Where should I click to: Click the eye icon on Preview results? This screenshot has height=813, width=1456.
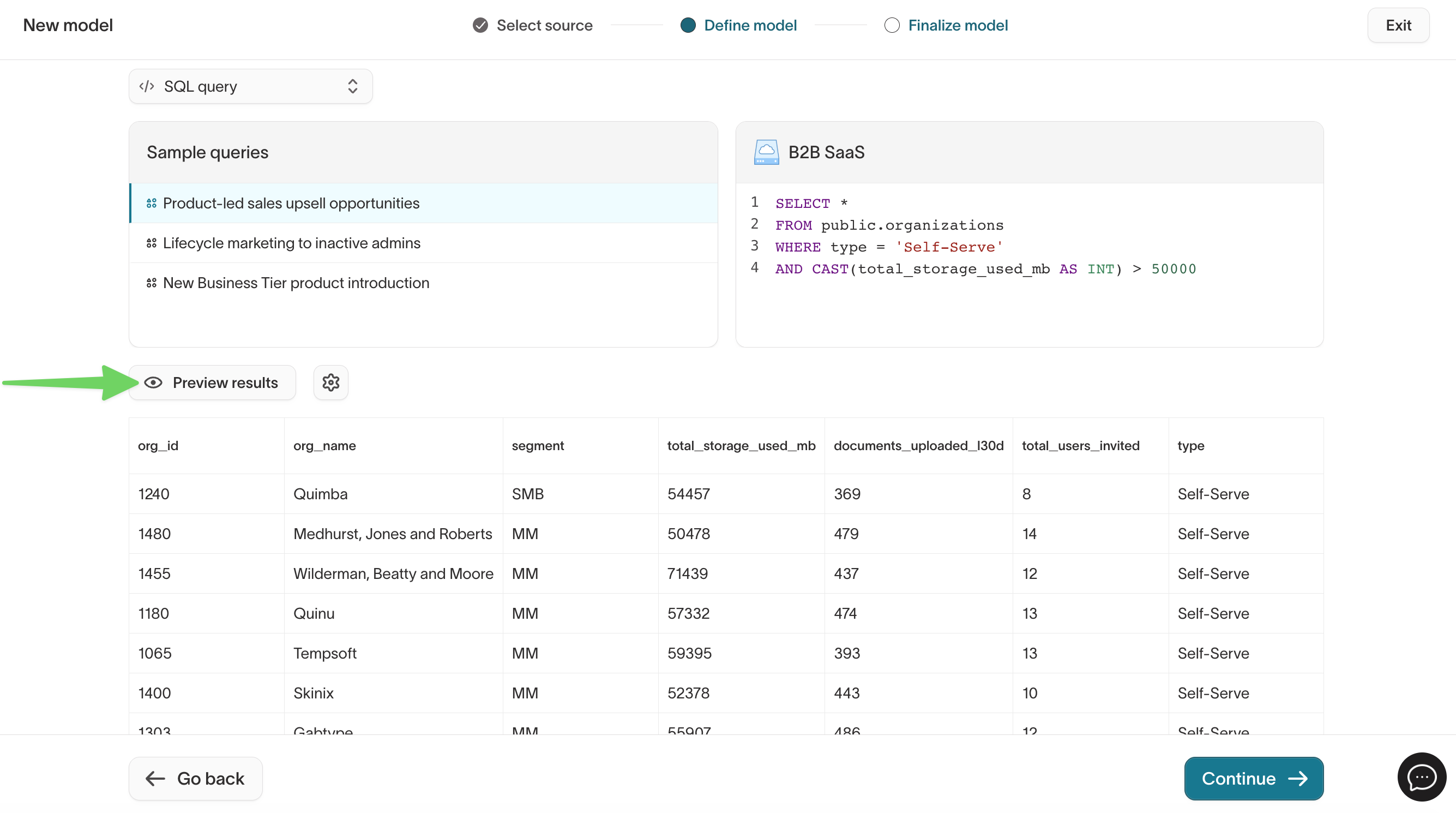pyautogui.click(x=154, y=382)
